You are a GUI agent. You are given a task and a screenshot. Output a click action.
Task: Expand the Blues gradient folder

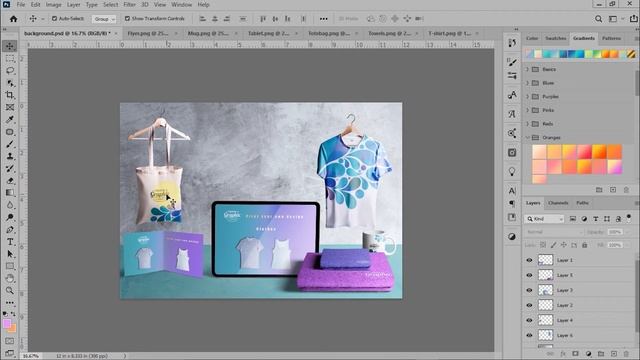click(x=527, y=83)
